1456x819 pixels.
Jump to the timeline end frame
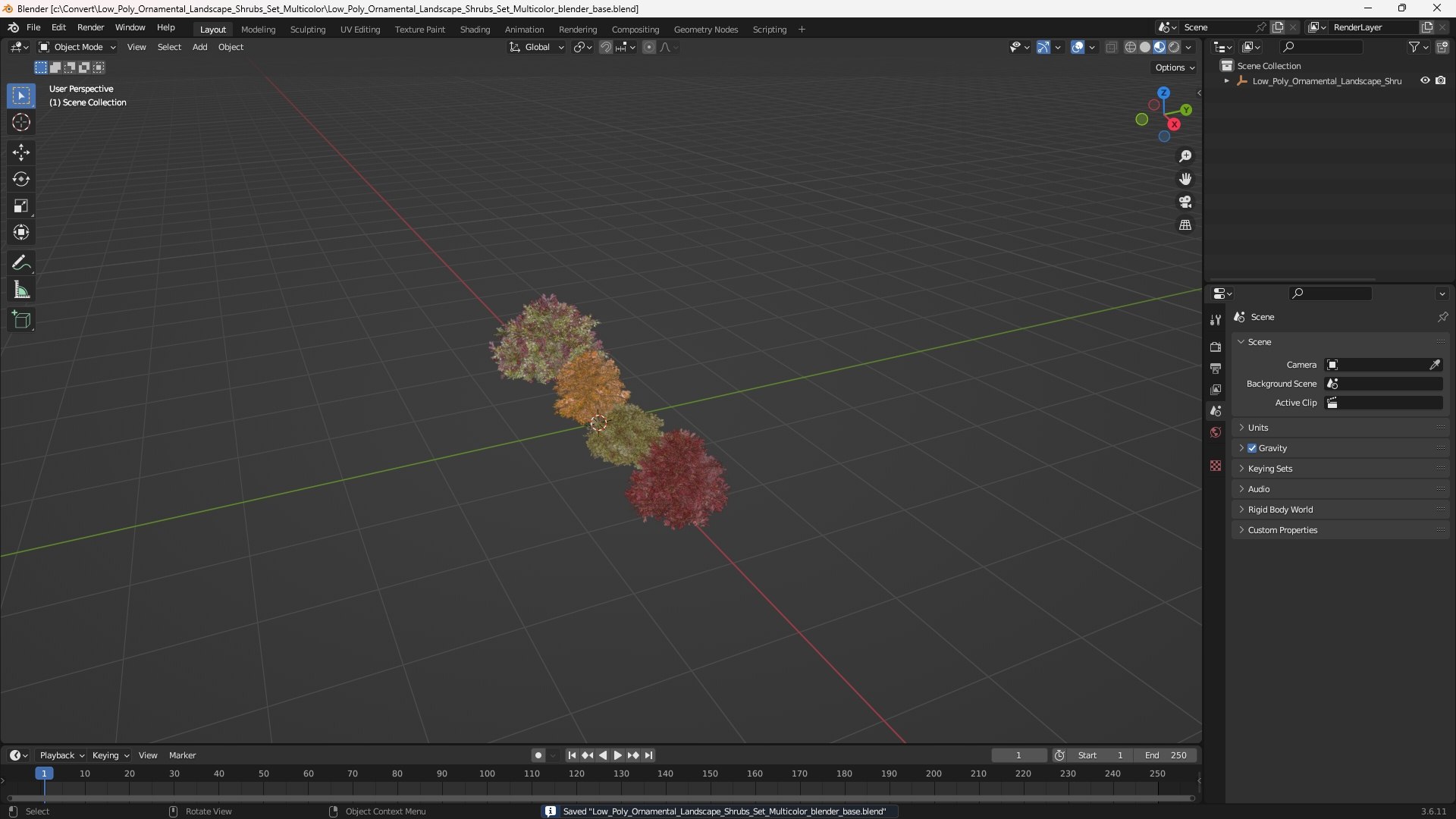pos(648,755)
